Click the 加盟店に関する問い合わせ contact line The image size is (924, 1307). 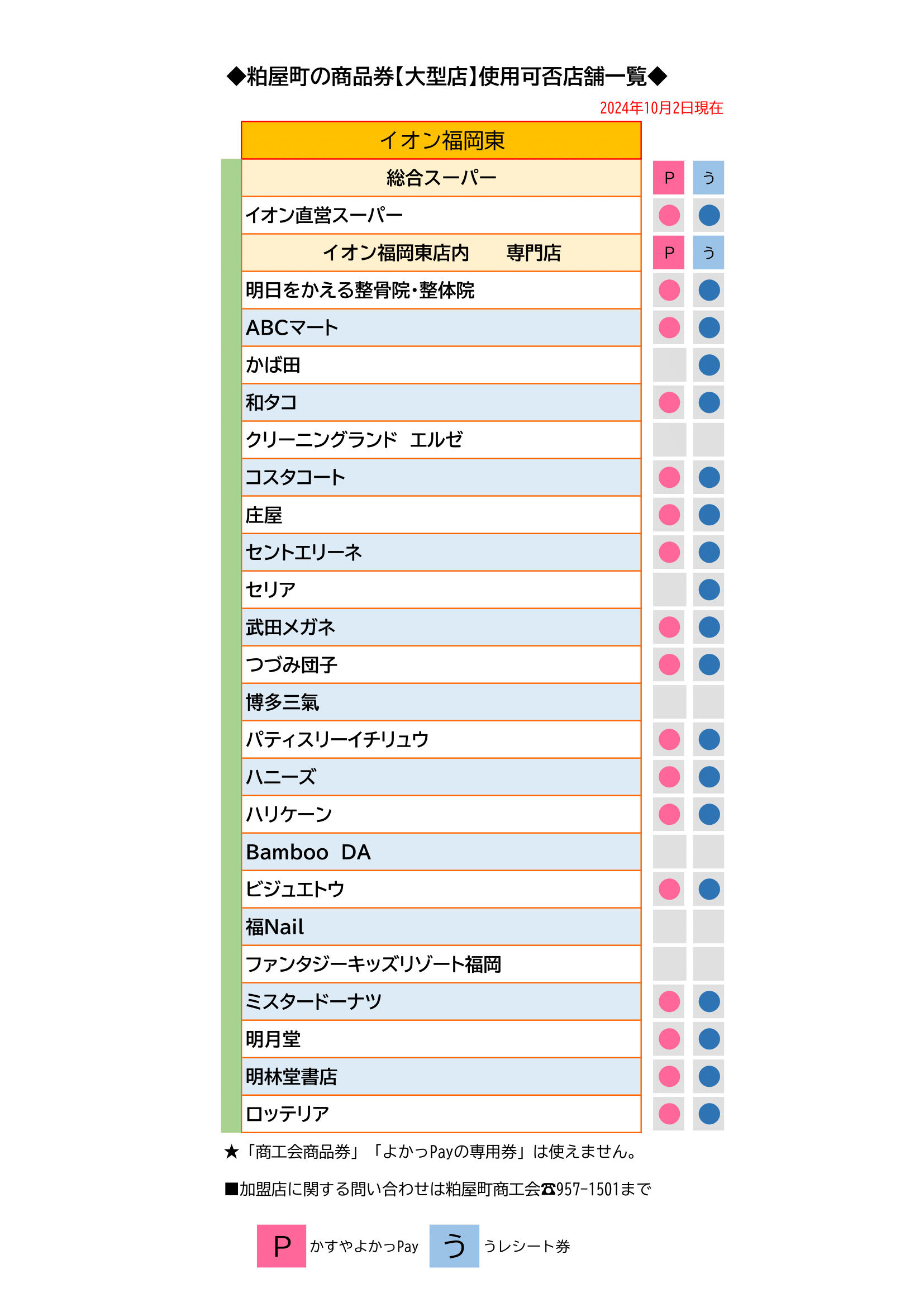(x=437, y=1189)
